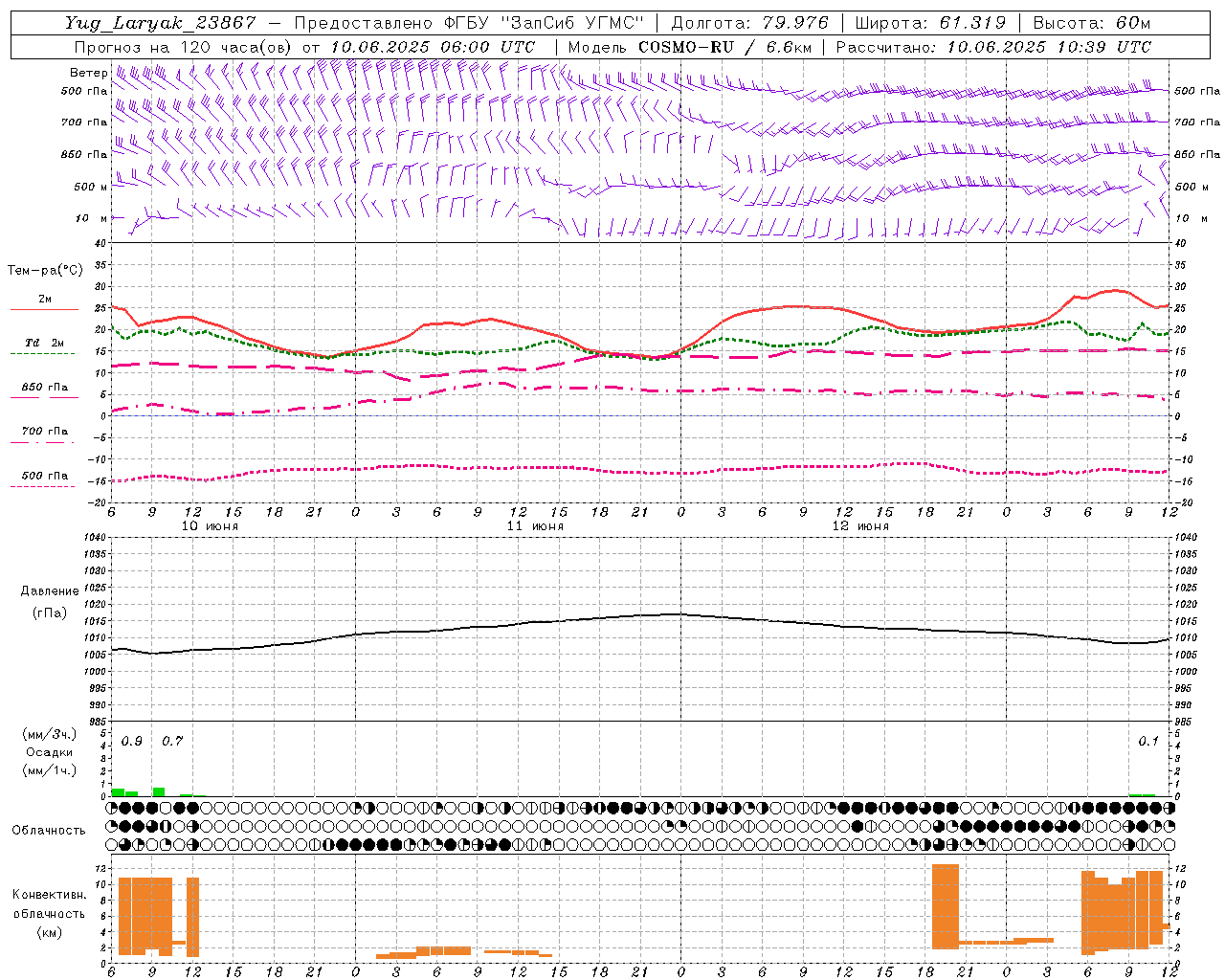This screenshot has height=980, width=1225.
Task: Click the Ветер section label
Action: click(88, 73)
